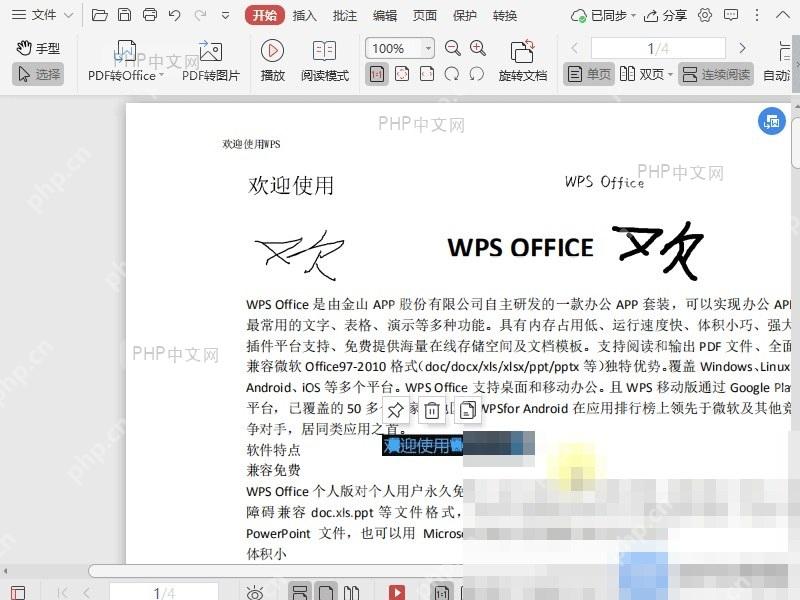Click the ribbon page number field 1/4
800x600 pixels.
point(658,48)
